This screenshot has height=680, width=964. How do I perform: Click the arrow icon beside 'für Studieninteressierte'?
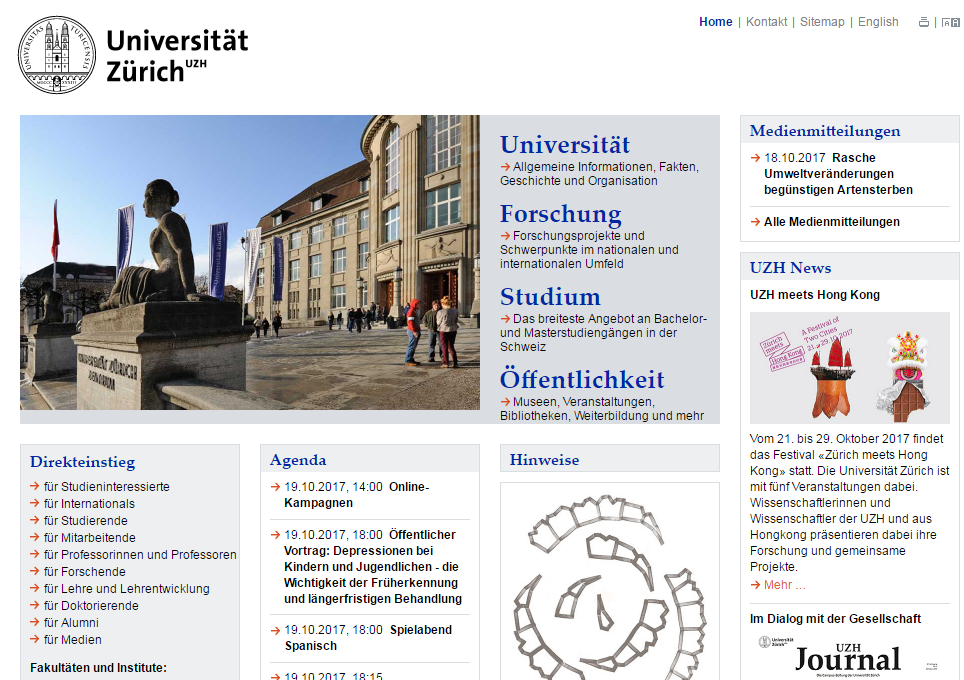pos(35,486)
